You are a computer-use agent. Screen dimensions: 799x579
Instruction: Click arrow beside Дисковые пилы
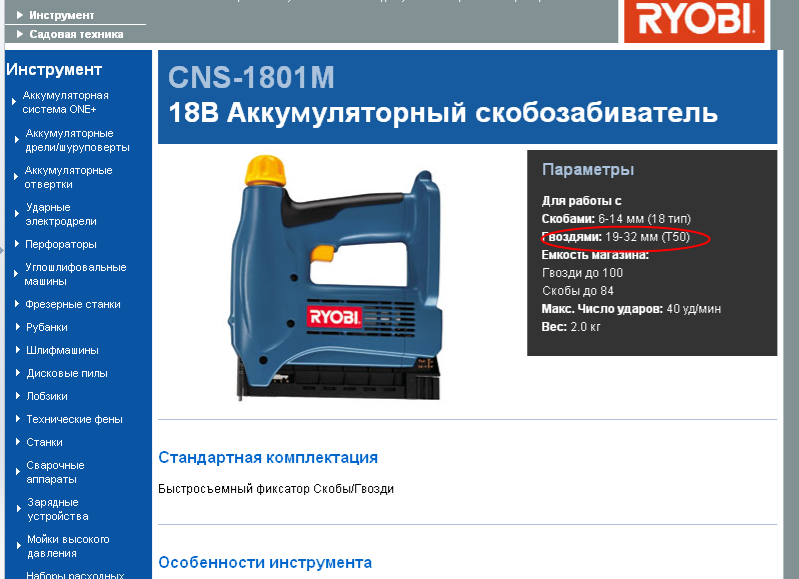point(17,373)
